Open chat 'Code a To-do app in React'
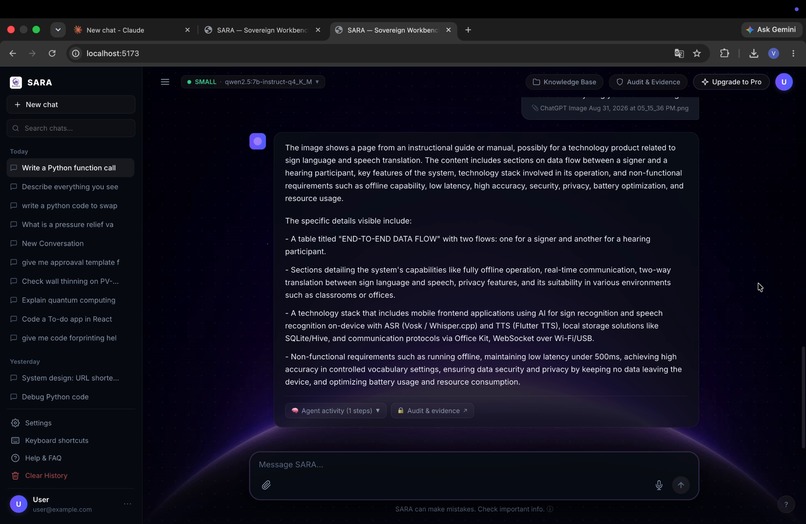The width and height of the screenshot is (806, 524). [71, 319]
